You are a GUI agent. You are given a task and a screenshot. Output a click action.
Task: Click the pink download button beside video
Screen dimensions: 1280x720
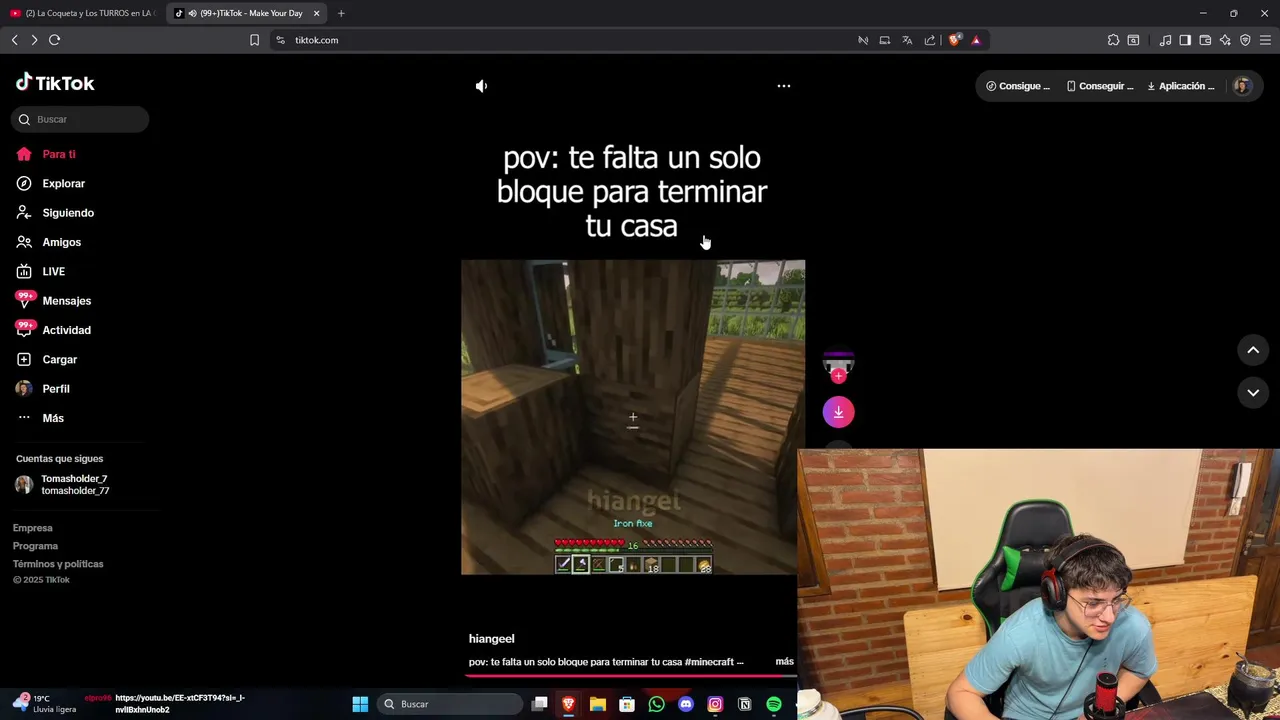(838, 412)
